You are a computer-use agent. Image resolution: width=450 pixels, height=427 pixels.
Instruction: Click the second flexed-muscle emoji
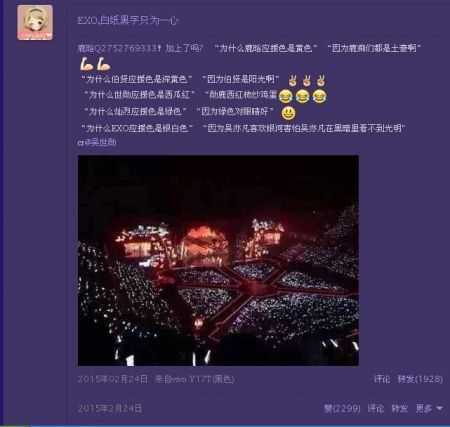coord(104,64)
